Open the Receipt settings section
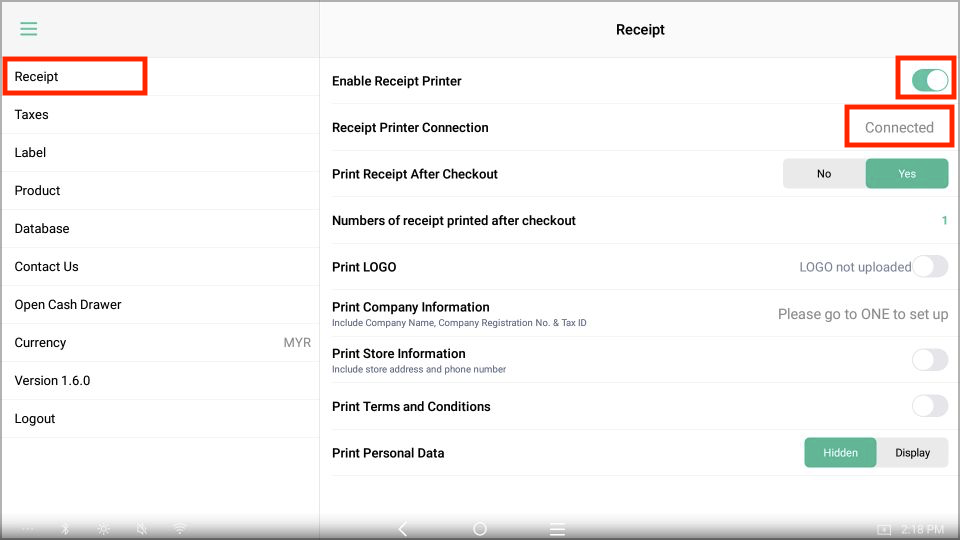960x540 pixels. (160, 77)
